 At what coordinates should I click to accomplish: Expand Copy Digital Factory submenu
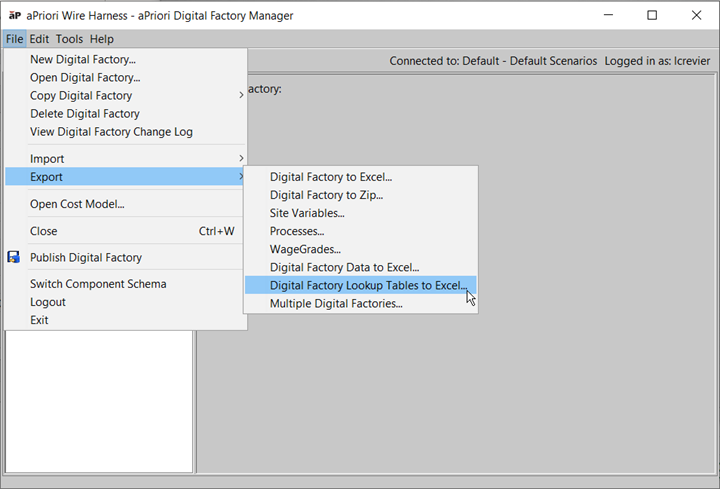[x=125, y=96]
